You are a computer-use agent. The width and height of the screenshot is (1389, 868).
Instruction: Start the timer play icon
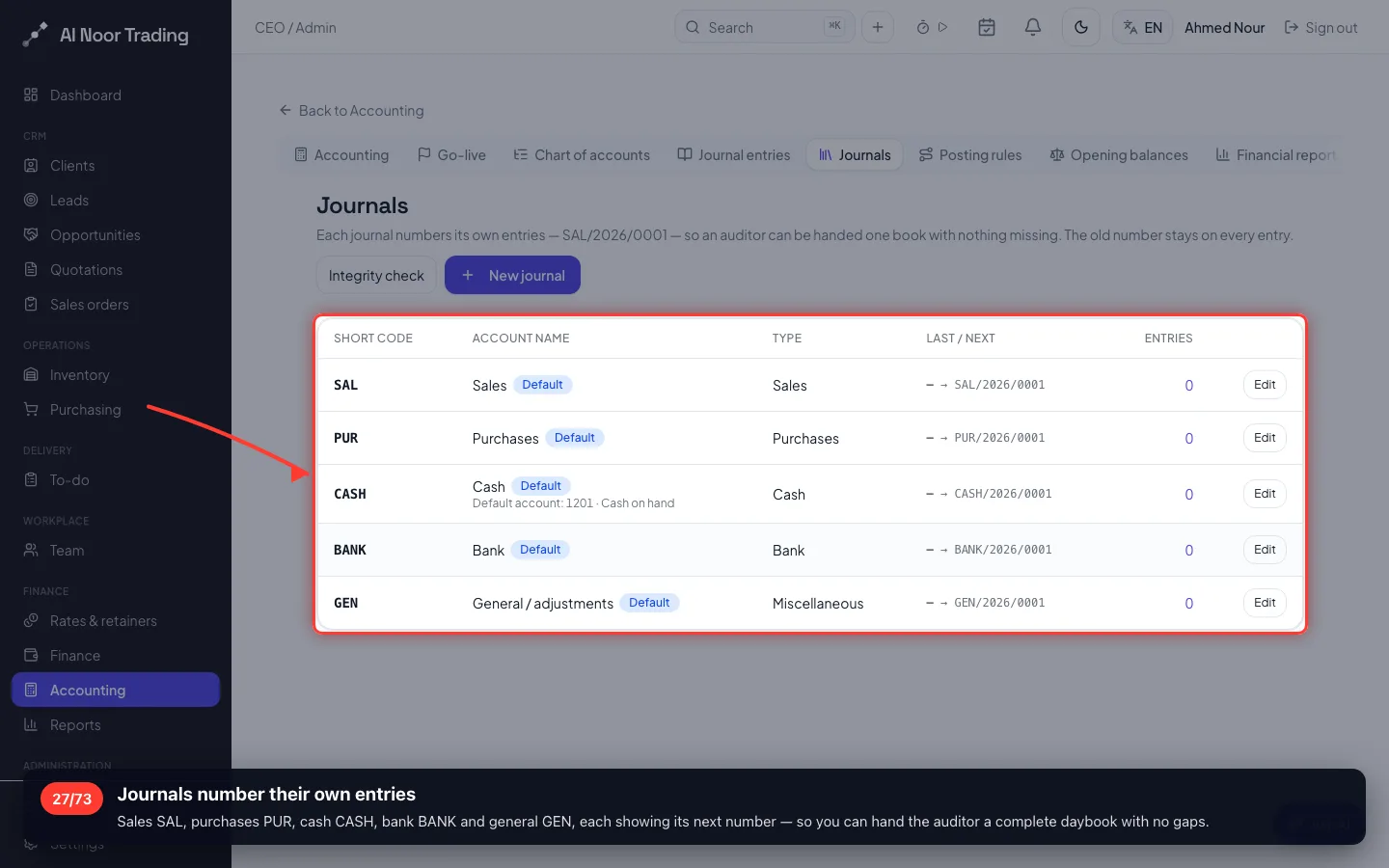(942, 27)
